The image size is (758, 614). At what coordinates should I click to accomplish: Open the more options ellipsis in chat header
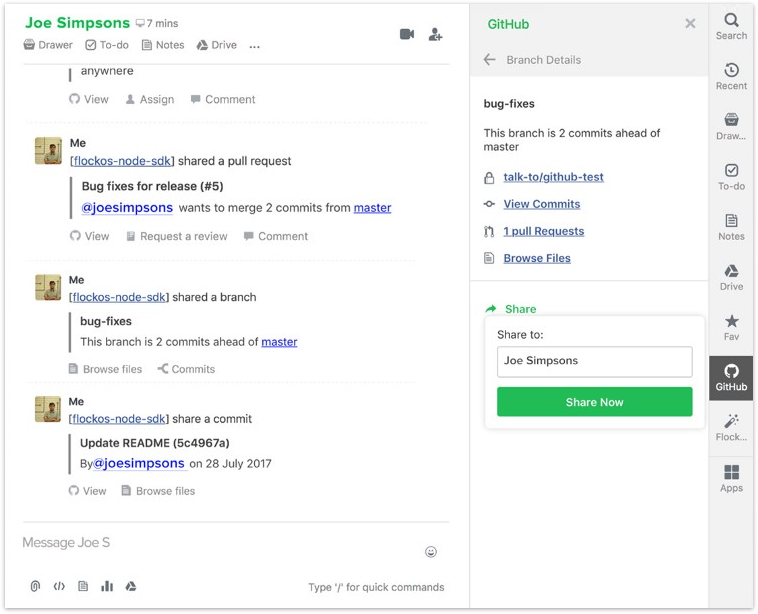[x=255, y=46]
